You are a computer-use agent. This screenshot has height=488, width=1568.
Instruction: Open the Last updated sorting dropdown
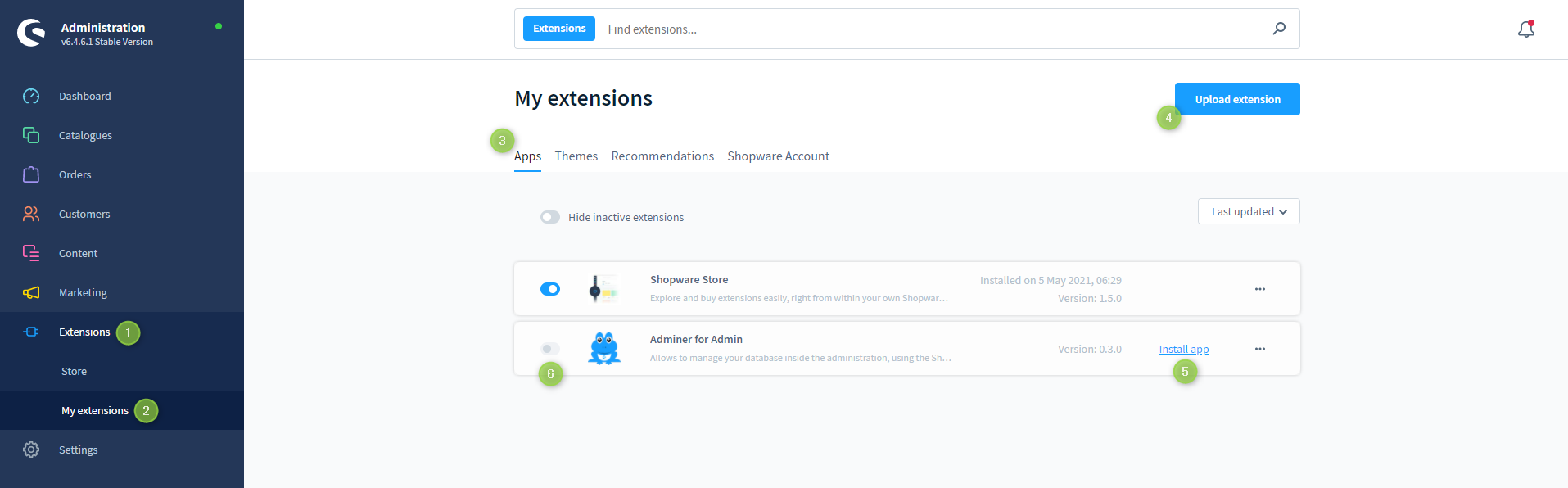tap(1248, 211)
